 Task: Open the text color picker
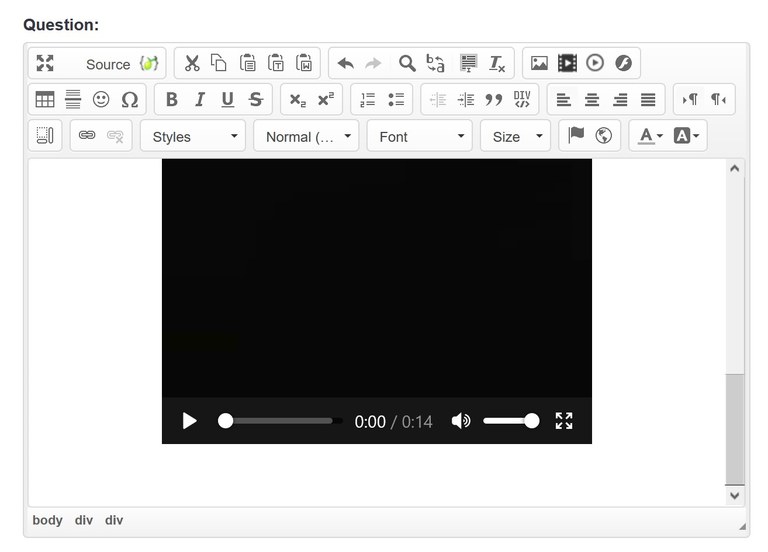pyautogui.click(x=651, y=136)
